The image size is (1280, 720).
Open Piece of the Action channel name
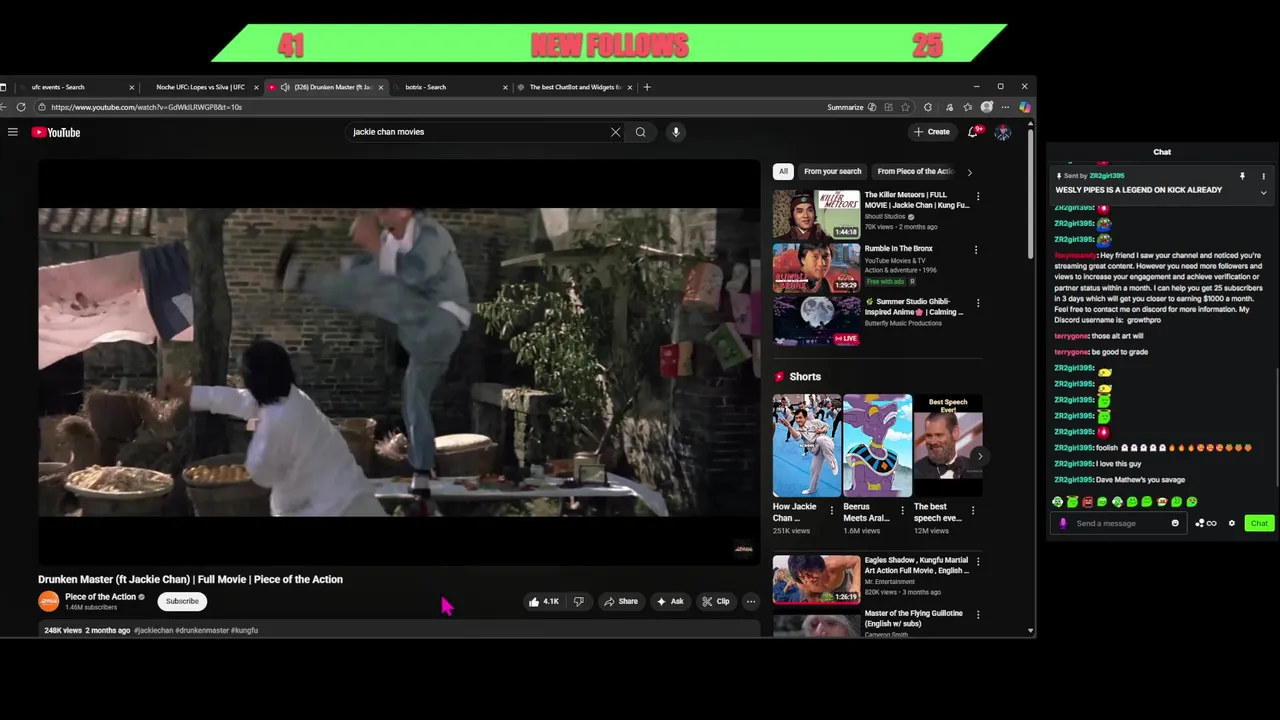coord(100,597)
